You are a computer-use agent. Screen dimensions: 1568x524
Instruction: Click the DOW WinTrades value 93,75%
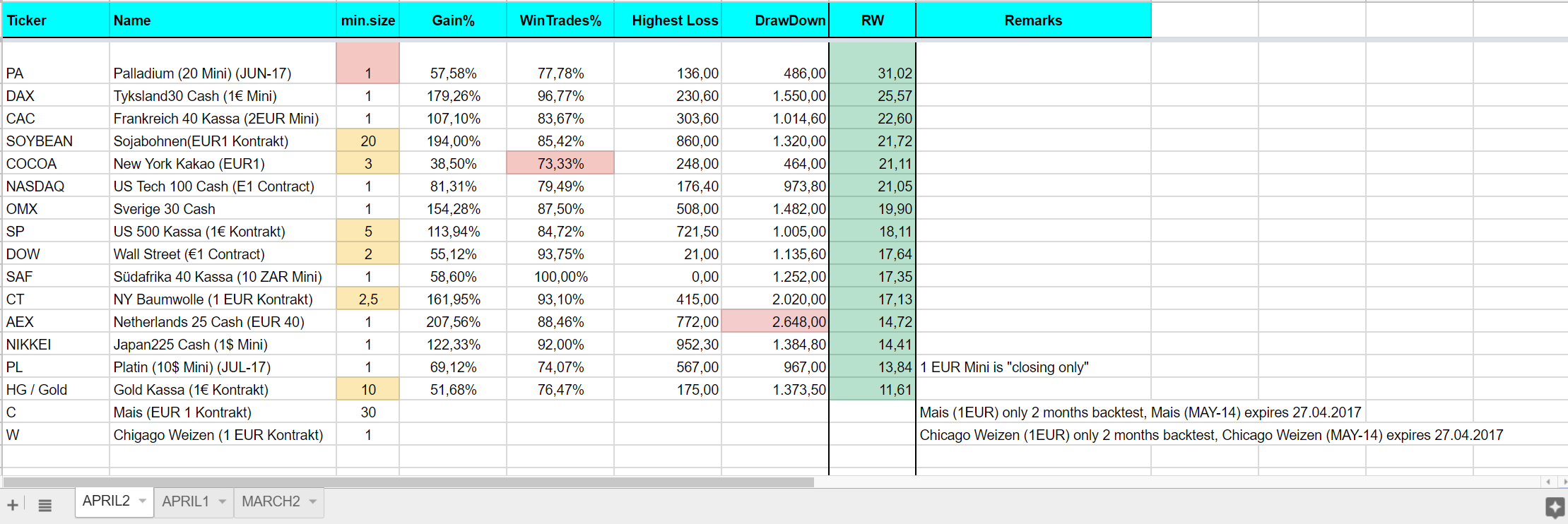(560, 254)
